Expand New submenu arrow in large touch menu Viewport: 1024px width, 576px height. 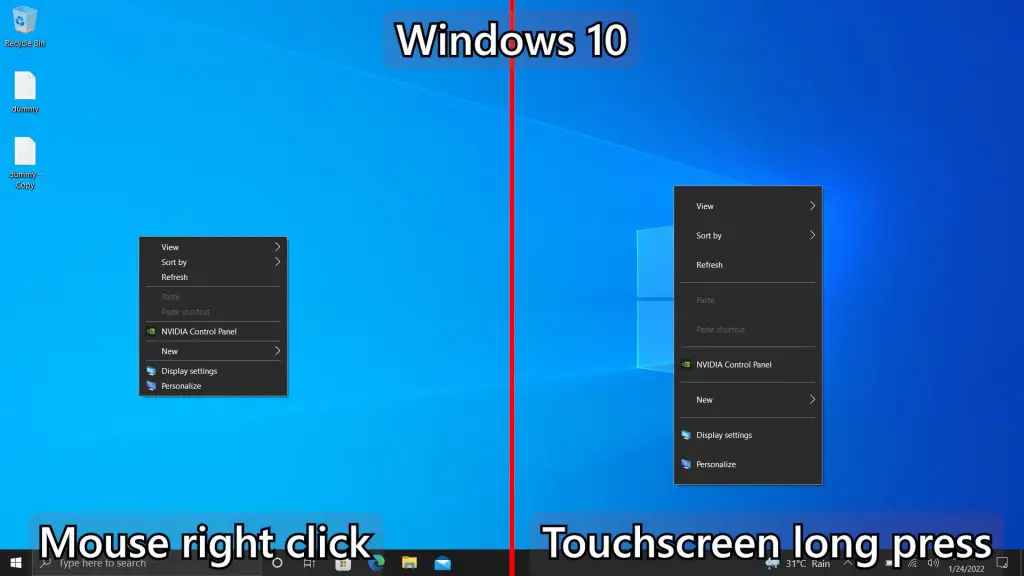point(812,400)
